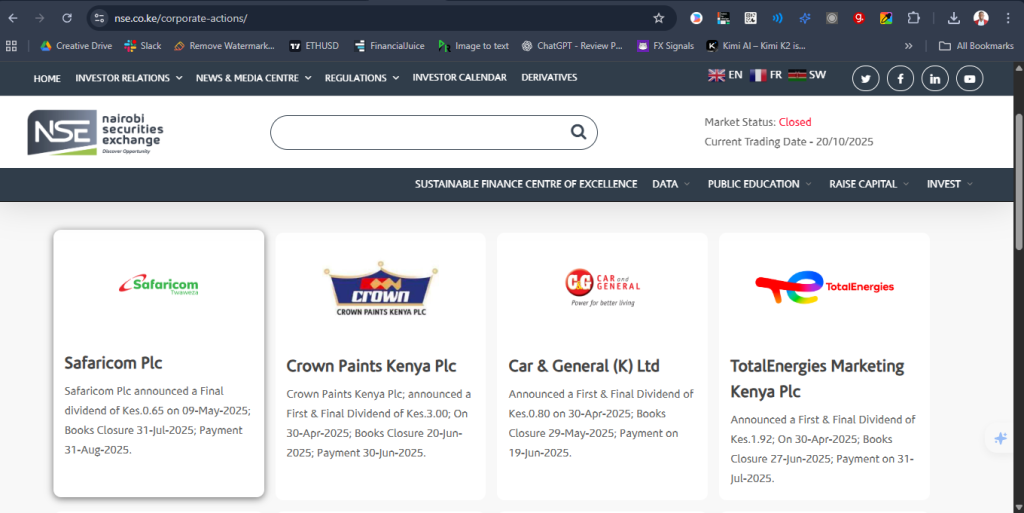
Task: Expand the News & Media Centre menu
Action: (253, 78)
